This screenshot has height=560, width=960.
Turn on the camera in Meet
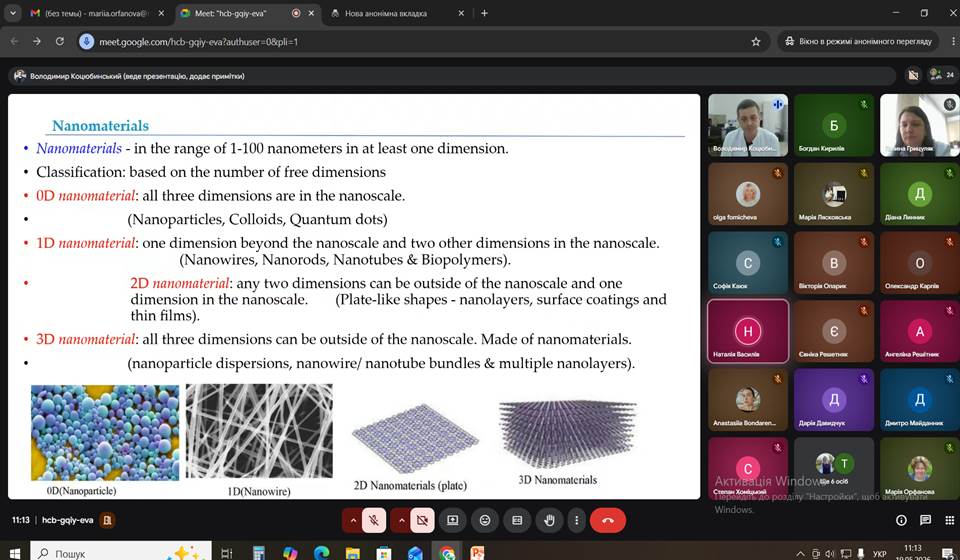[x=422, y=520]
